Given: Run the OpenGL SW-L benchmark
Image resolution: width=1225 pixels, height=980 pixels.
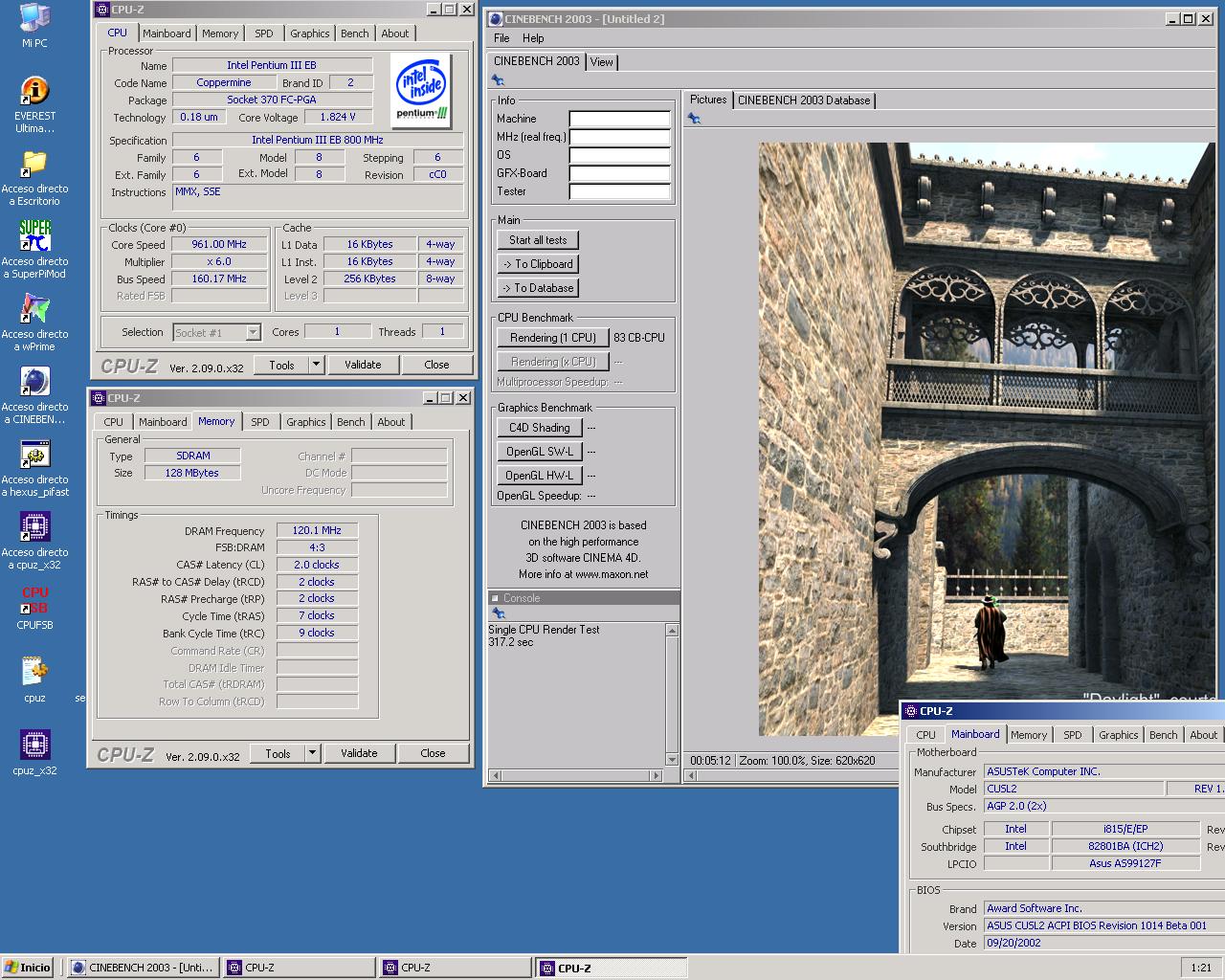Looking at the screenshot, I should (x=540, y=452).
